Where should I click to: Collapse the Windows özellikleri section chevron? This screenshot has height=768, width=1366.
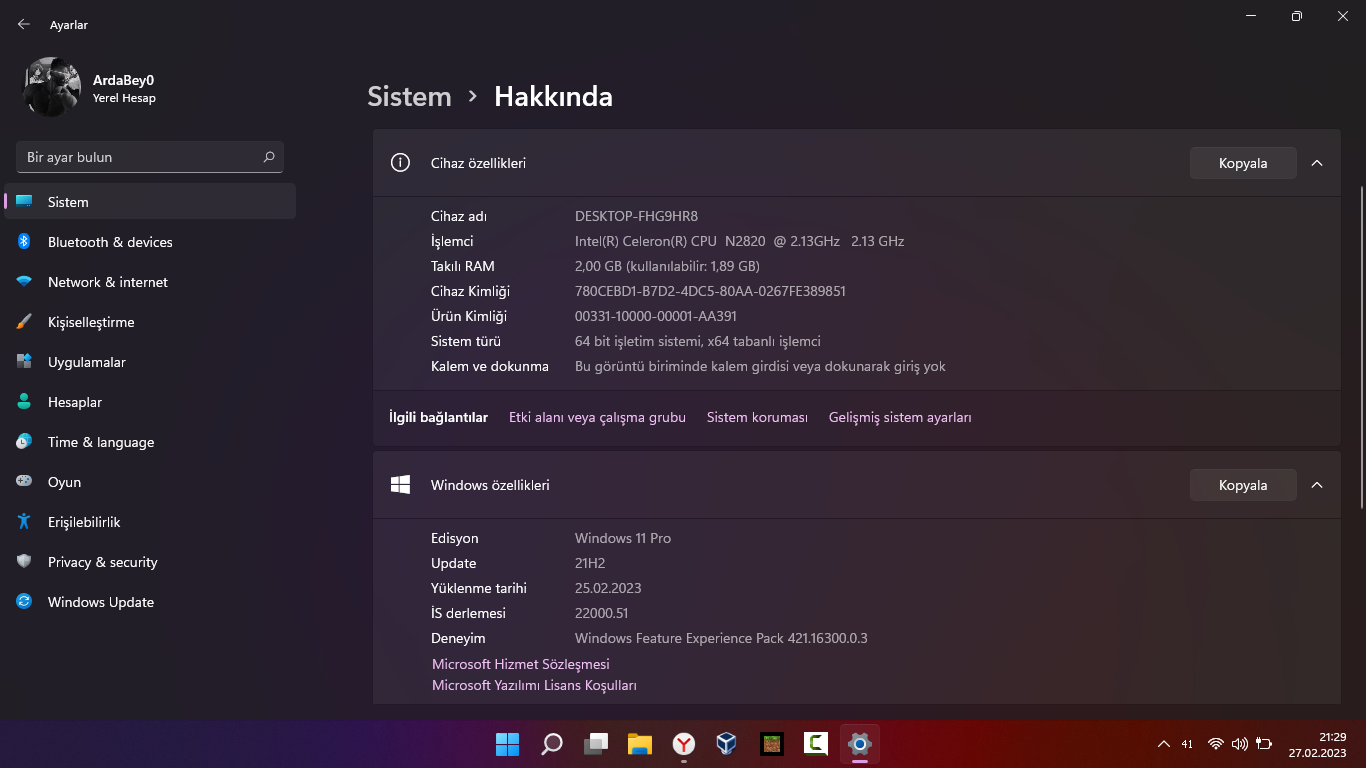(1317, 485)
